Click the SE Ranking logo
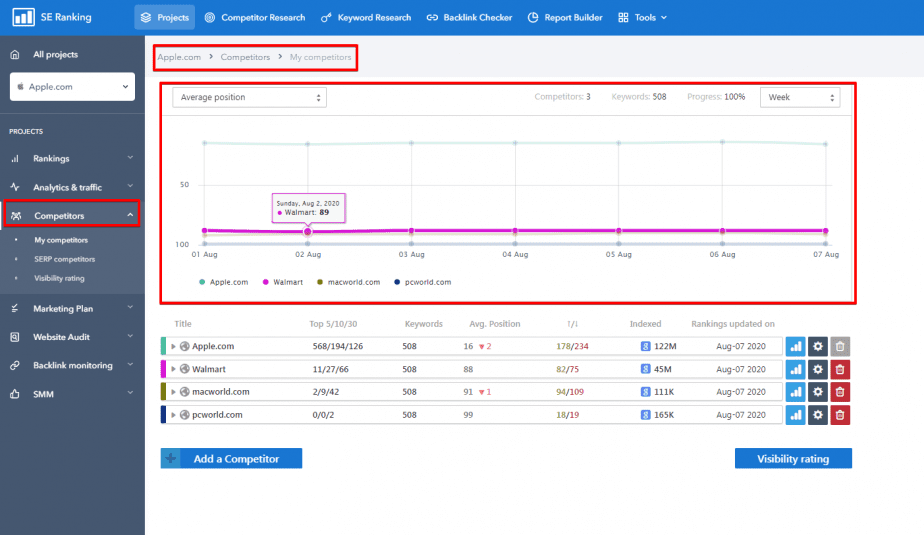Screen dimensions: 924x535 52,17
